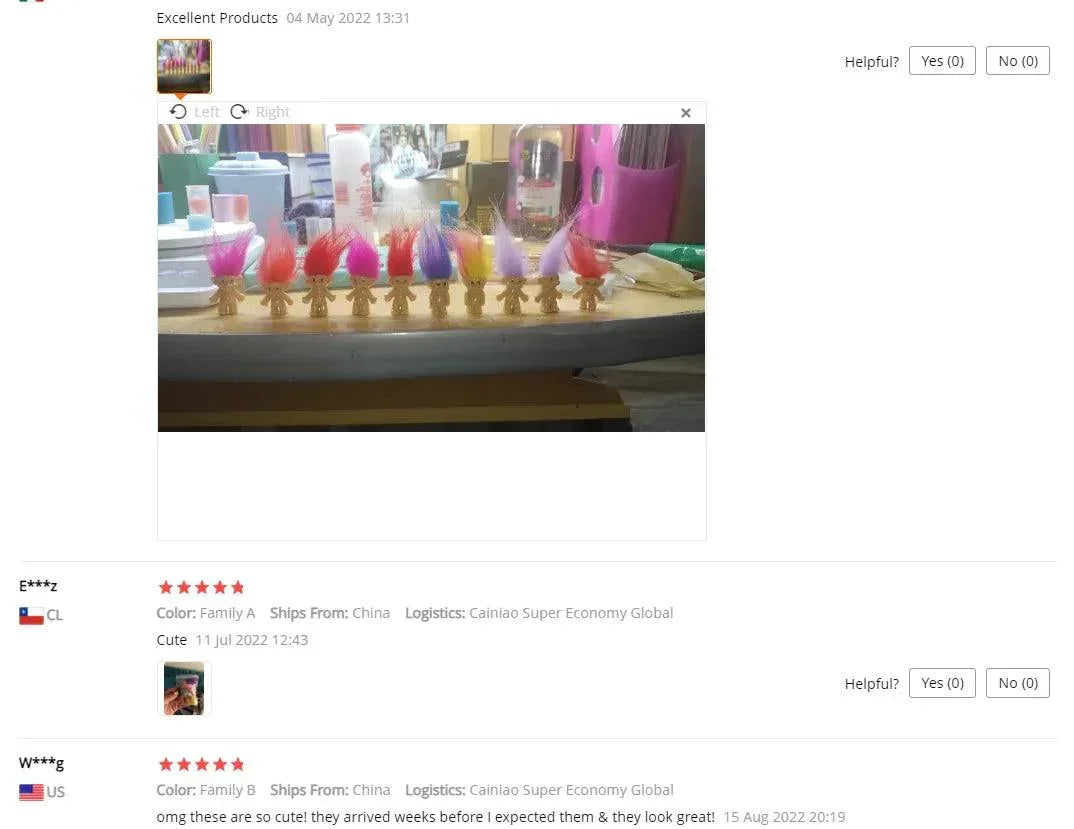Viewport: 1074px width, 829px height.
Task: Click the 'omg these are so cute' review text
Action: pyautogui.click(x=436, y=817)
